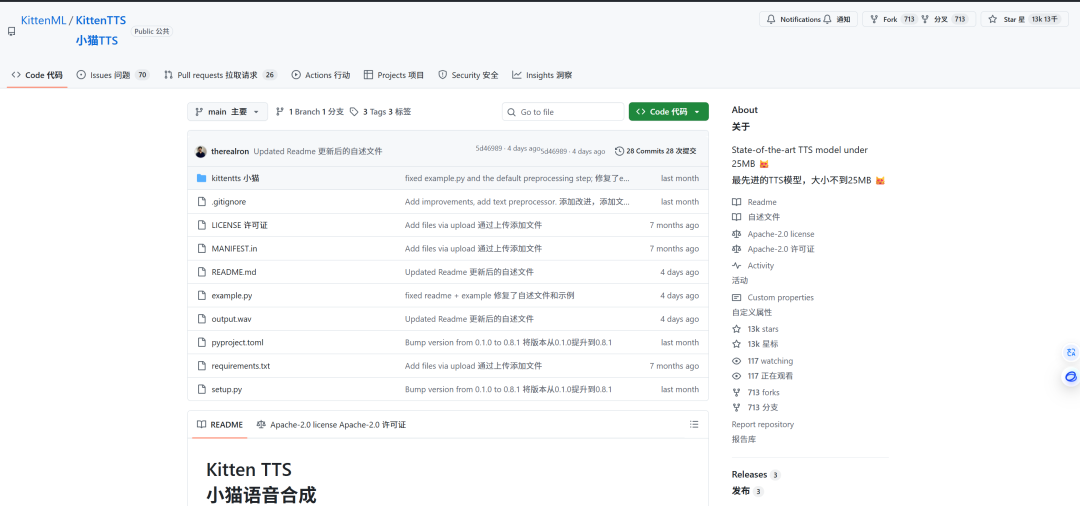Expand the green Code dropdown button

[668, 112]
